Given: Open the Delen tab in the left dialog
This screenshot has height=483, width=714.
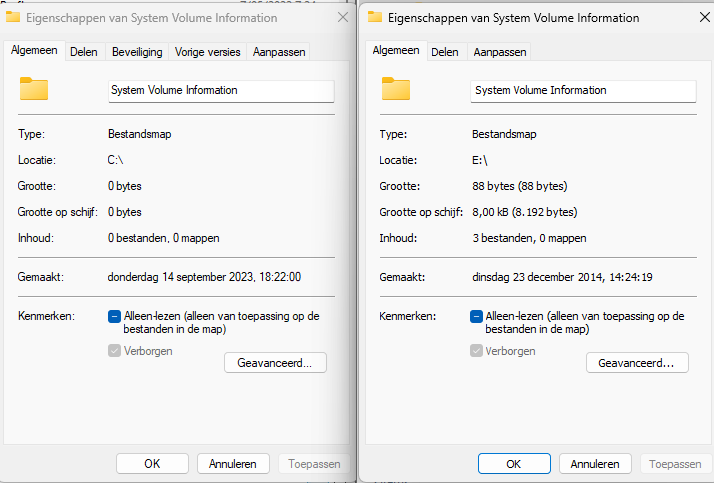Looking at the screenshot, I should coord(83,52).
